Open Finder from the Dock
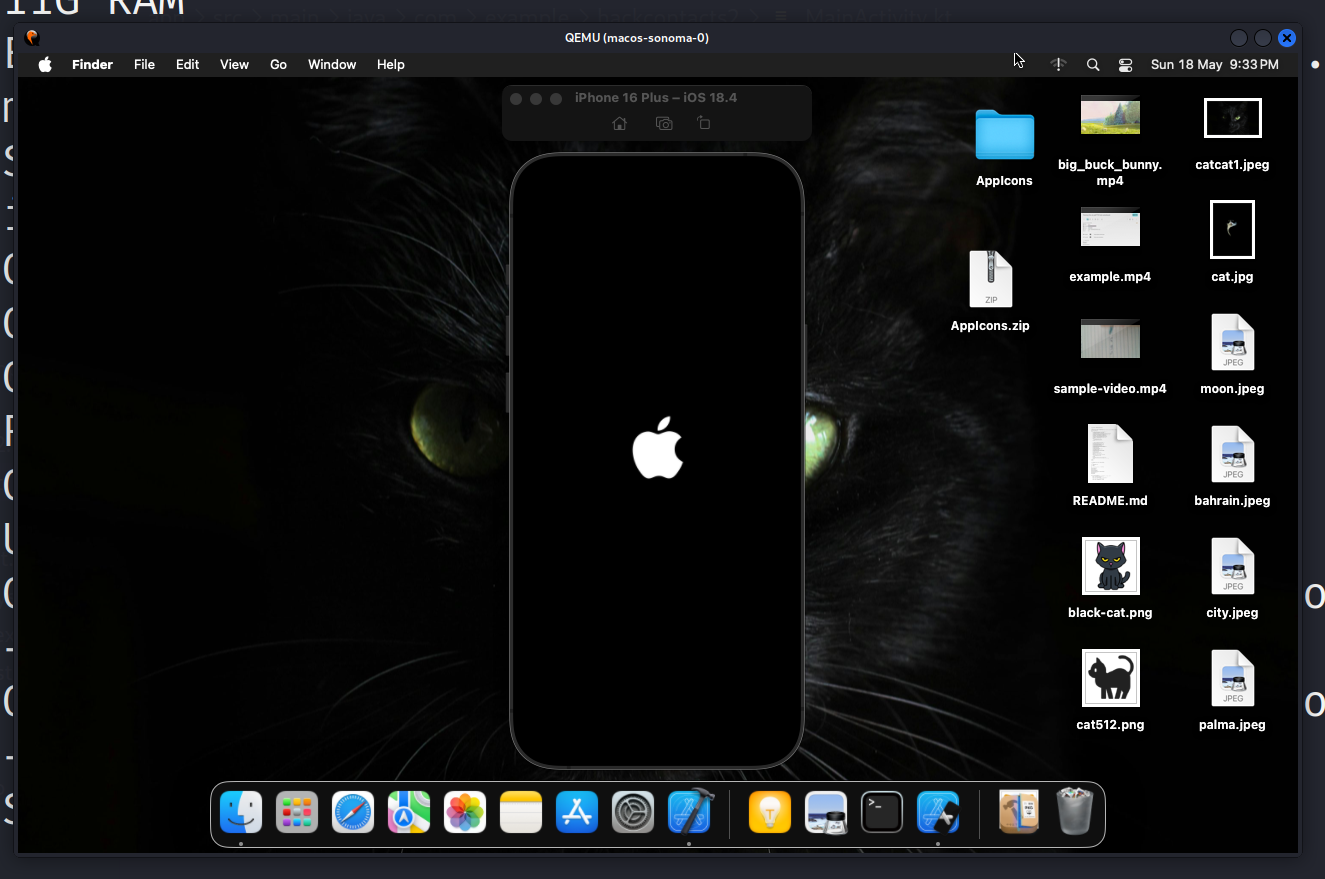1325x879 pixels. (241, 812)
